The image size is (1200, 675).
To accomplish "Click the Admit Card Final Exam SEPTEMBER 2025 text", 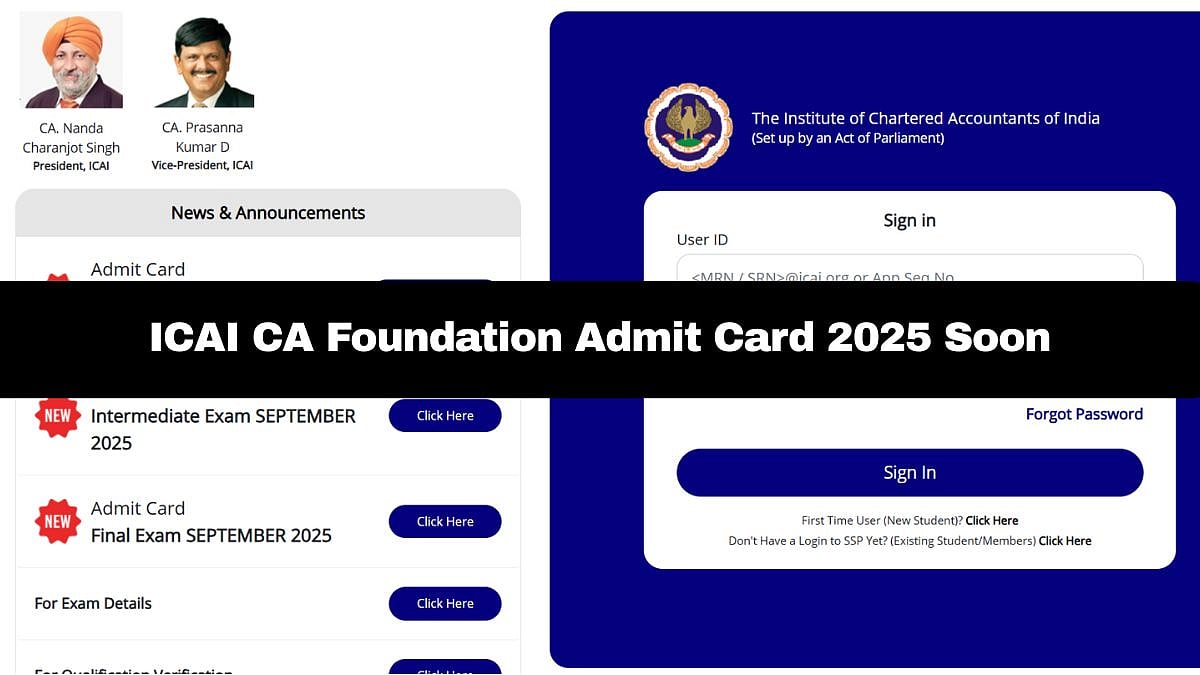I will (211, 522).
